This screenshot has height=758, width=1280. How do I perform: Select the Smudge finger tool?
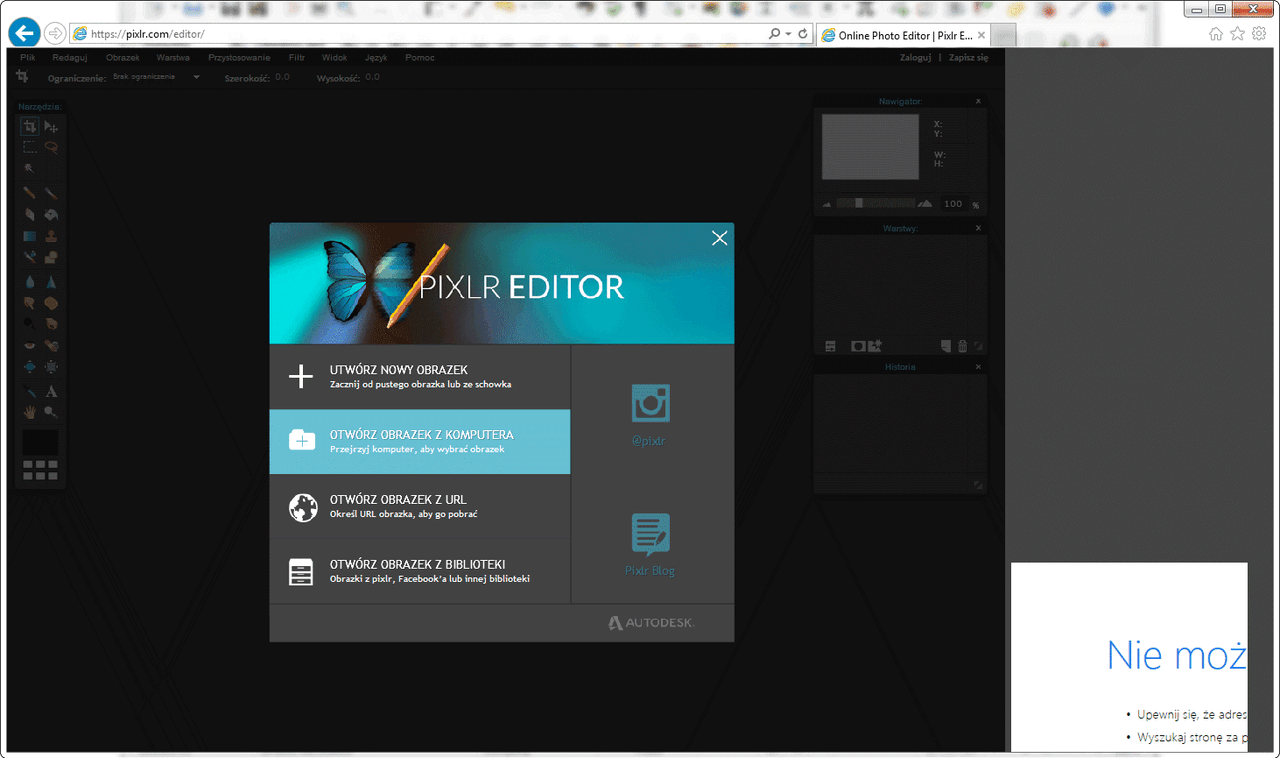tap(30, 303)
